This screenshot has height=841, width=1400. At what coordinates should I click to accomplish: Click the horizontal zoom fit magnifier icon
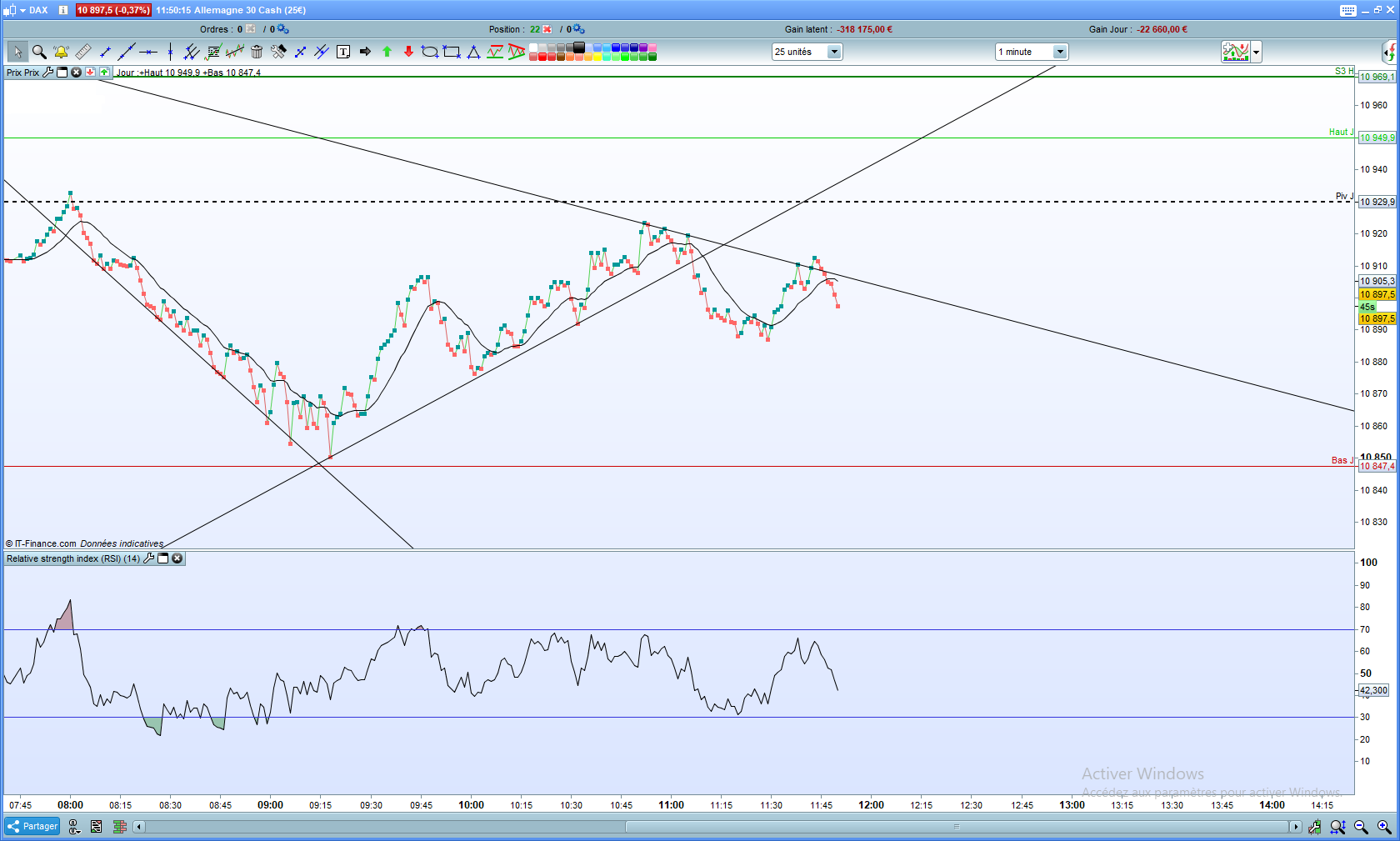point(1338,827)
